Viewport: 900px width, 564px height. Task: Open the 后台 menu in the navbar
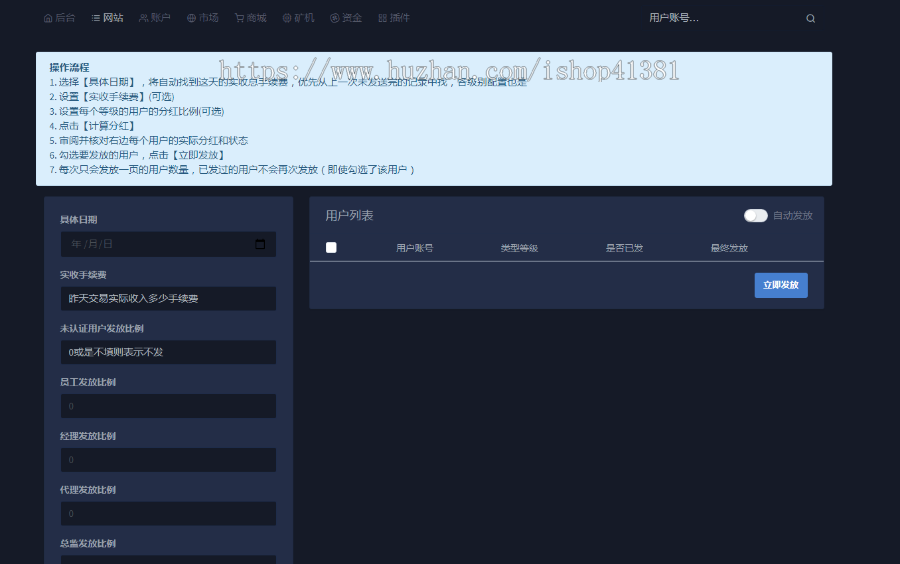[x=60, y=18]
